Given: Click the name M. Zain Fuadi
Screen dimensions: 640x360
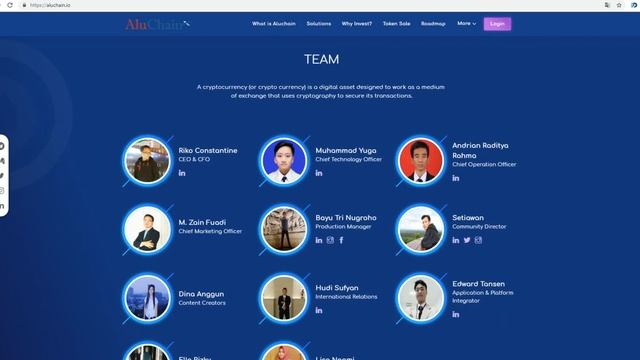Looking at the screenshot, I should point(202,222).
